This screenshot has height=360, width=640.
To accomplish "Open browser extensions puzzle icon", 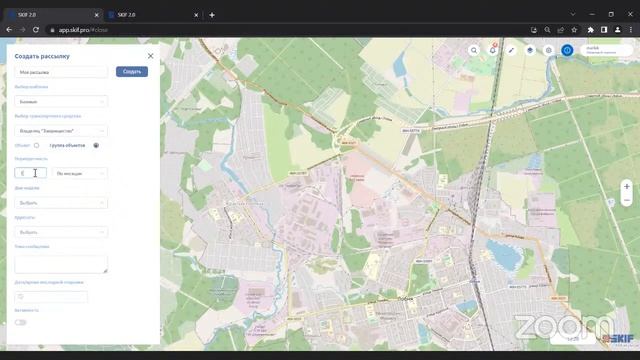I will (x=591, y=30).
